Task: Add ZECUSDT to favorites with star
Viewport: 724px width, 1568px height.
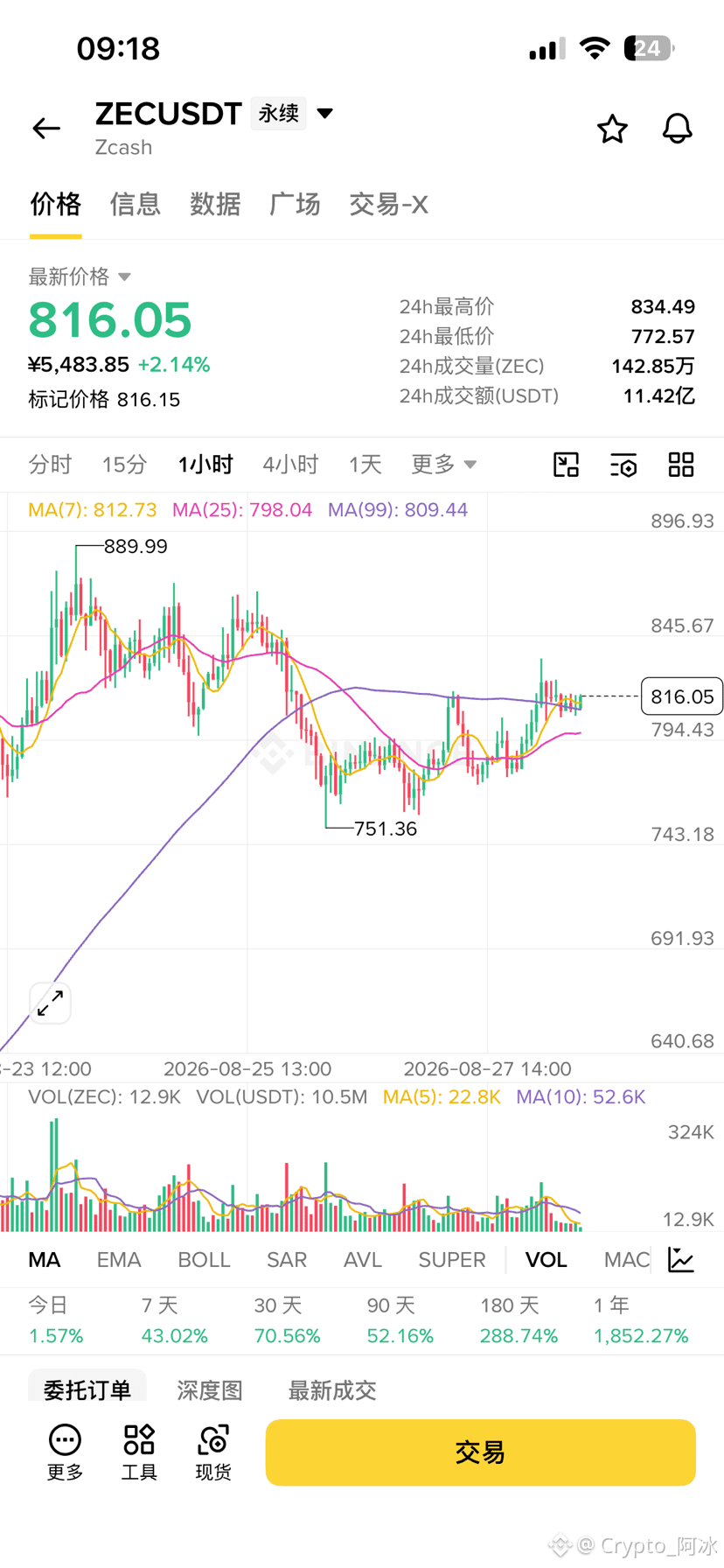Action: 612,129
